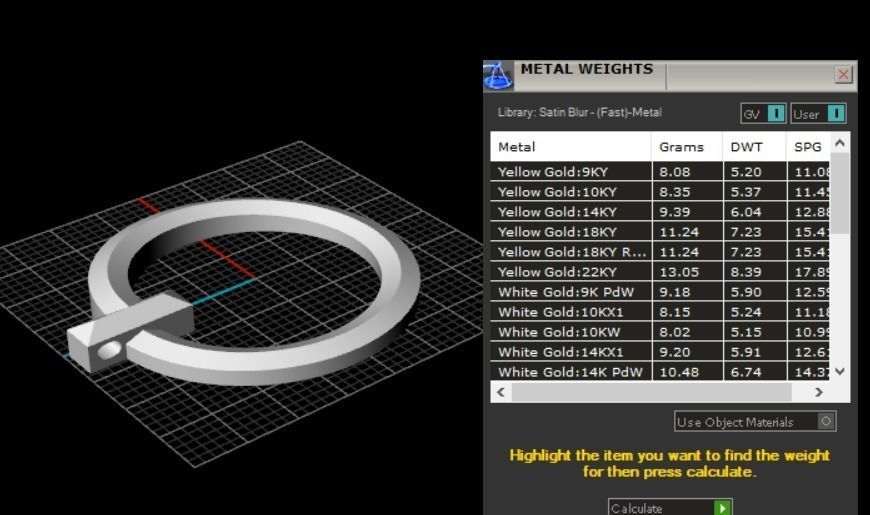
Task: Sort by the Metal column header
Action: pyautogui.click(x=571, y=147)
